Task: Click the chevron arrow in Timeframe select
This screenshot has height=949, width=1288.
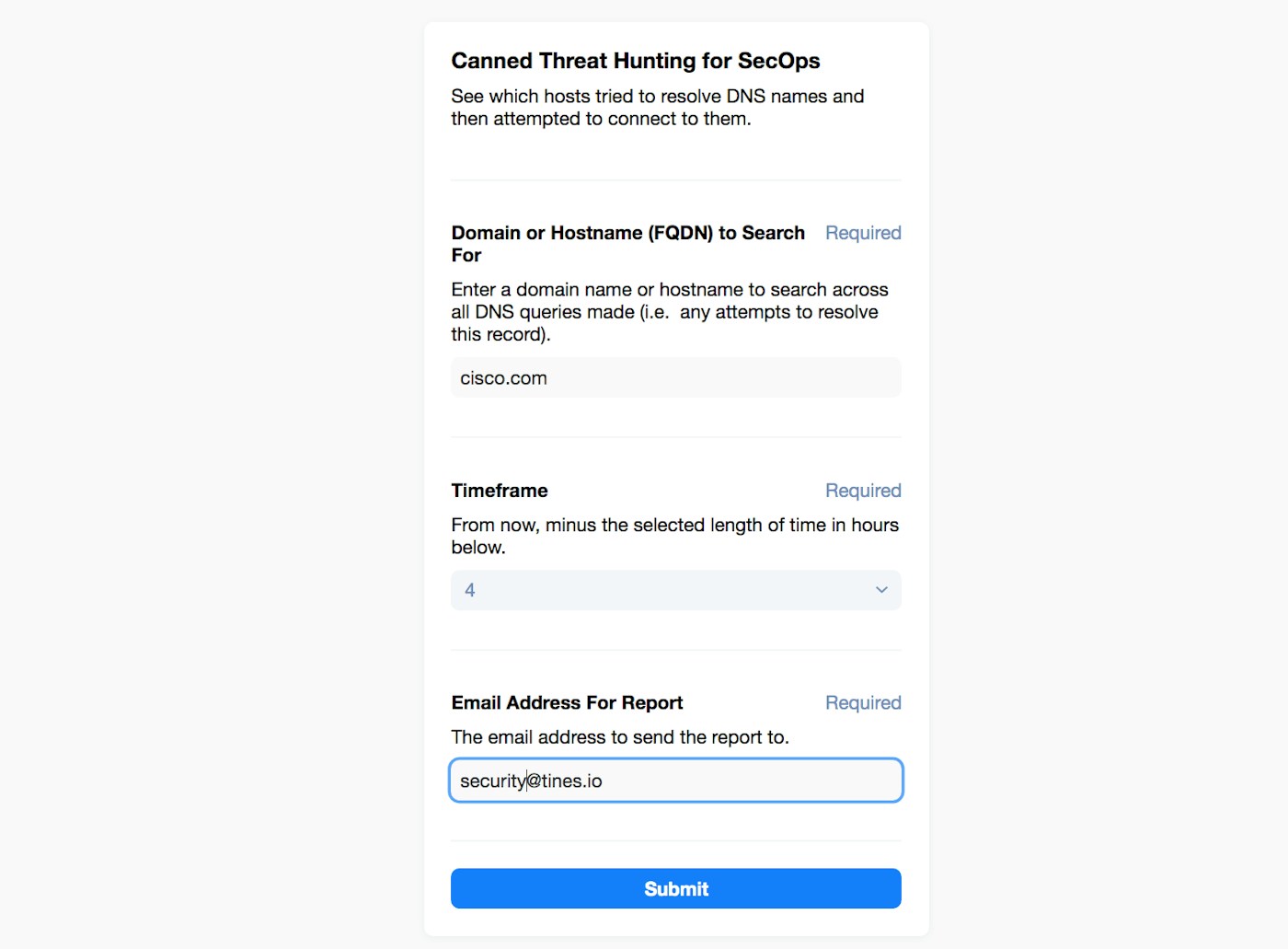Action: click(x=881, y=590)
